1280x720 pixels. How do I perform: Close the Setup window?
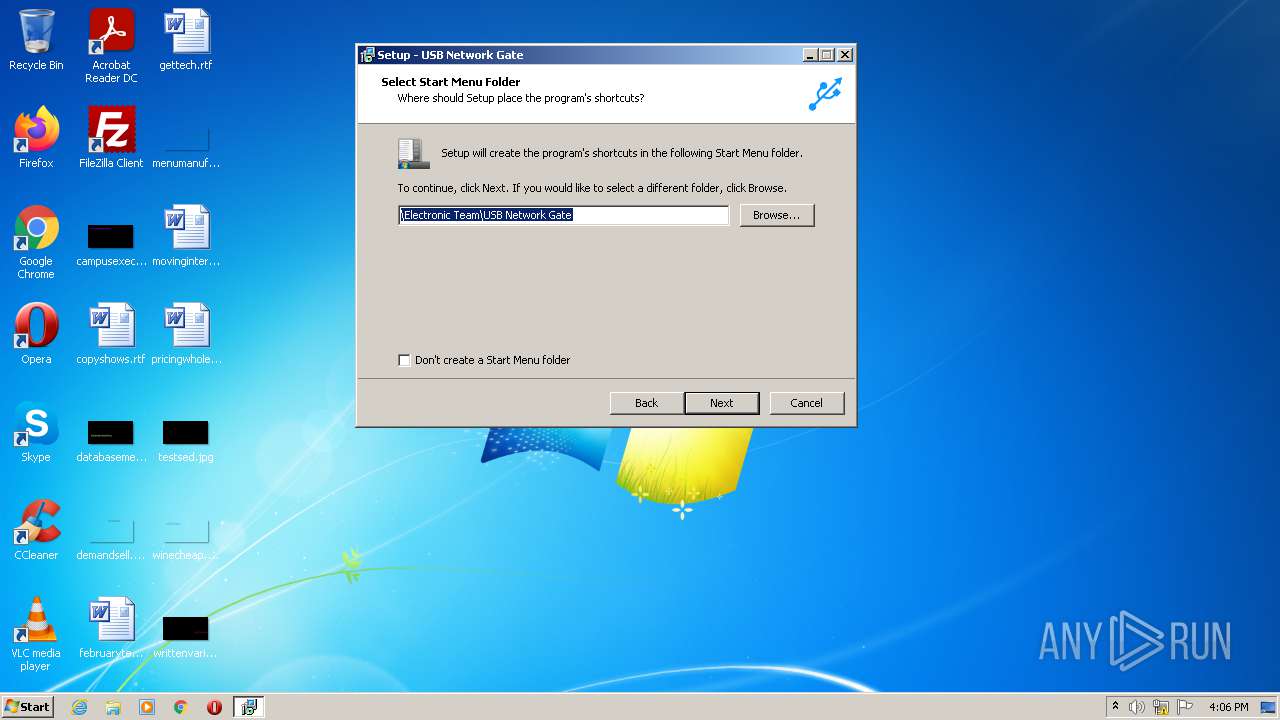click(845, 55)
